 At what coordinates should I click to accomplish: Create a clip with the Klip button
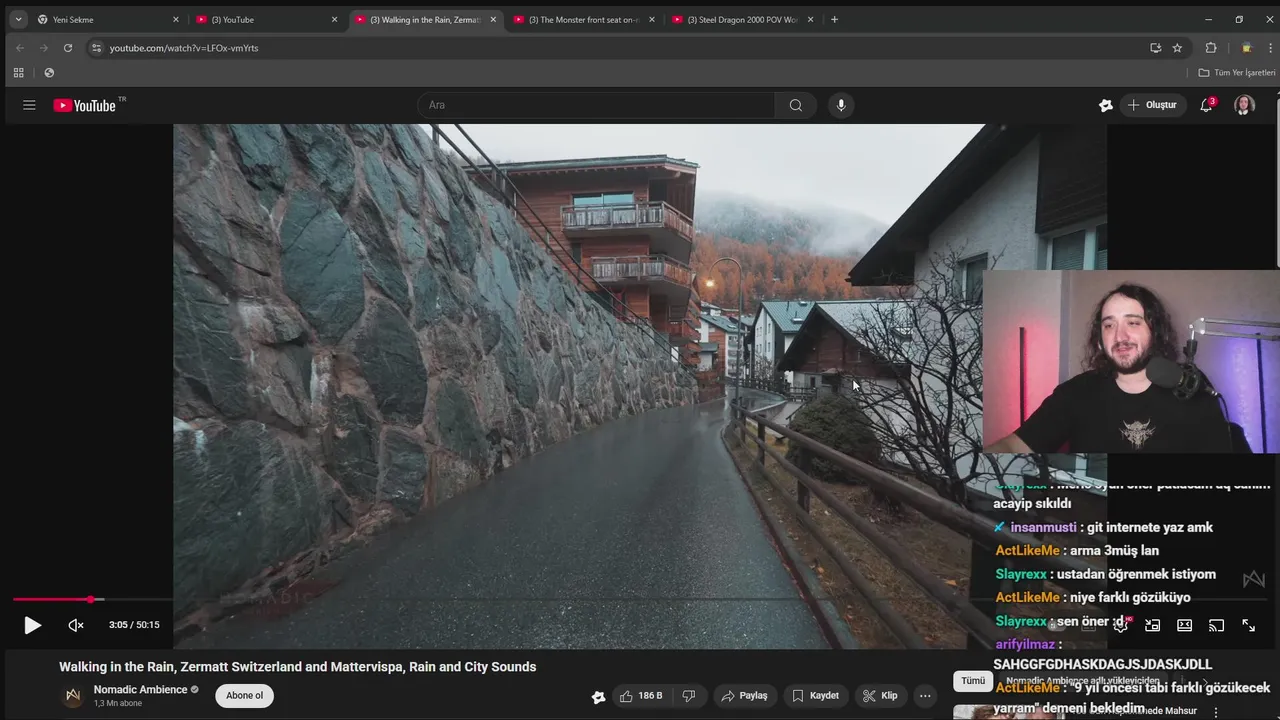click(x=880, y=696)
